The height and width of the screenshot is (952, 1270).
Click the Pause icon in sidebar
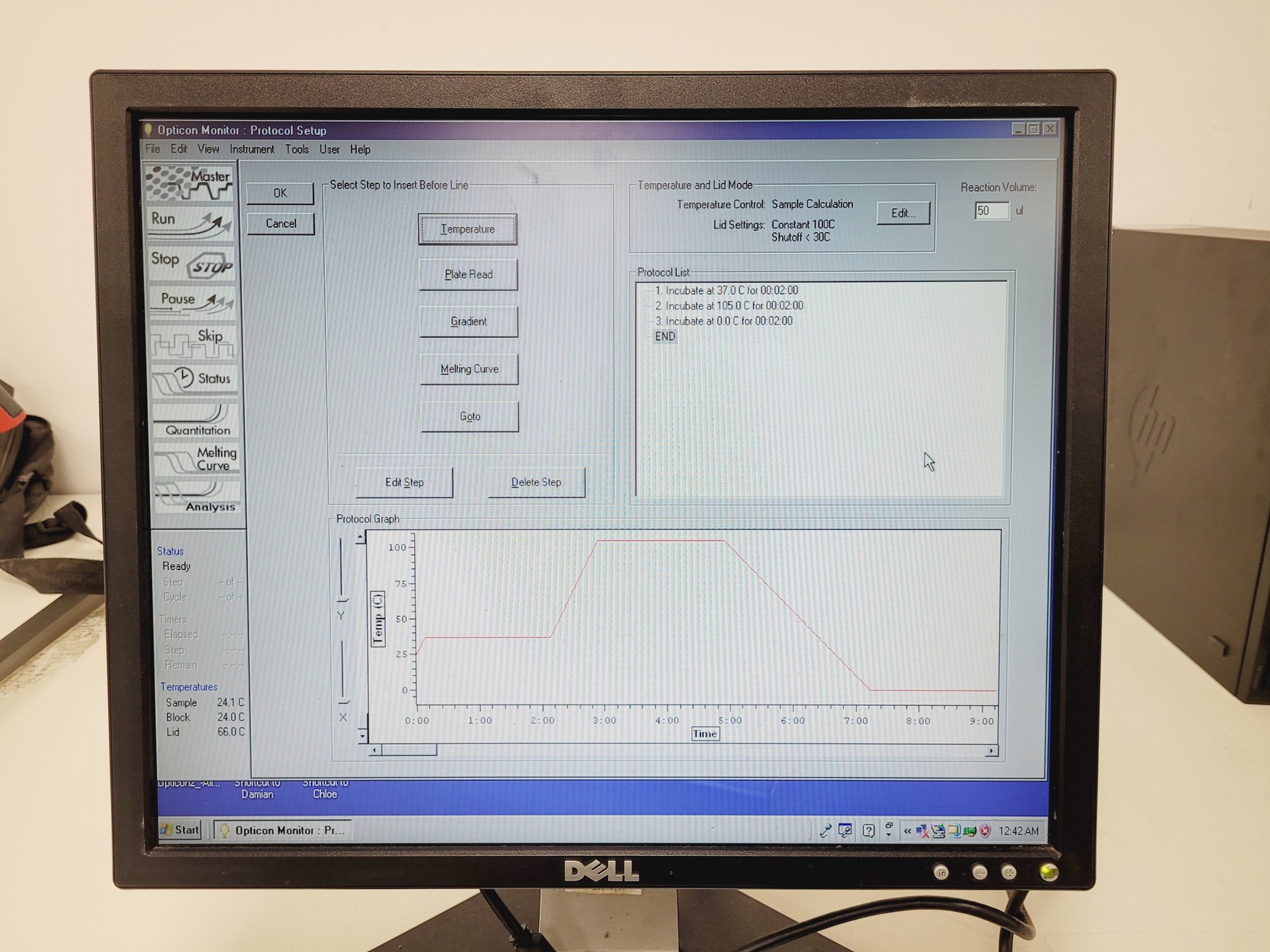click(x=193, y=302)
